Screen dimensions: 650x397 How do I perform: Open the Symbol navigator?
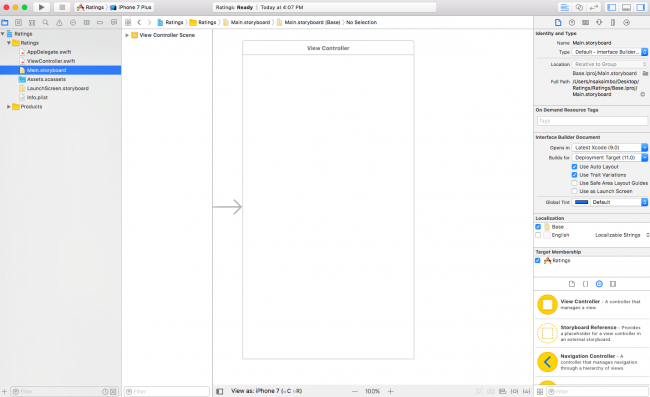click(32, 22)
